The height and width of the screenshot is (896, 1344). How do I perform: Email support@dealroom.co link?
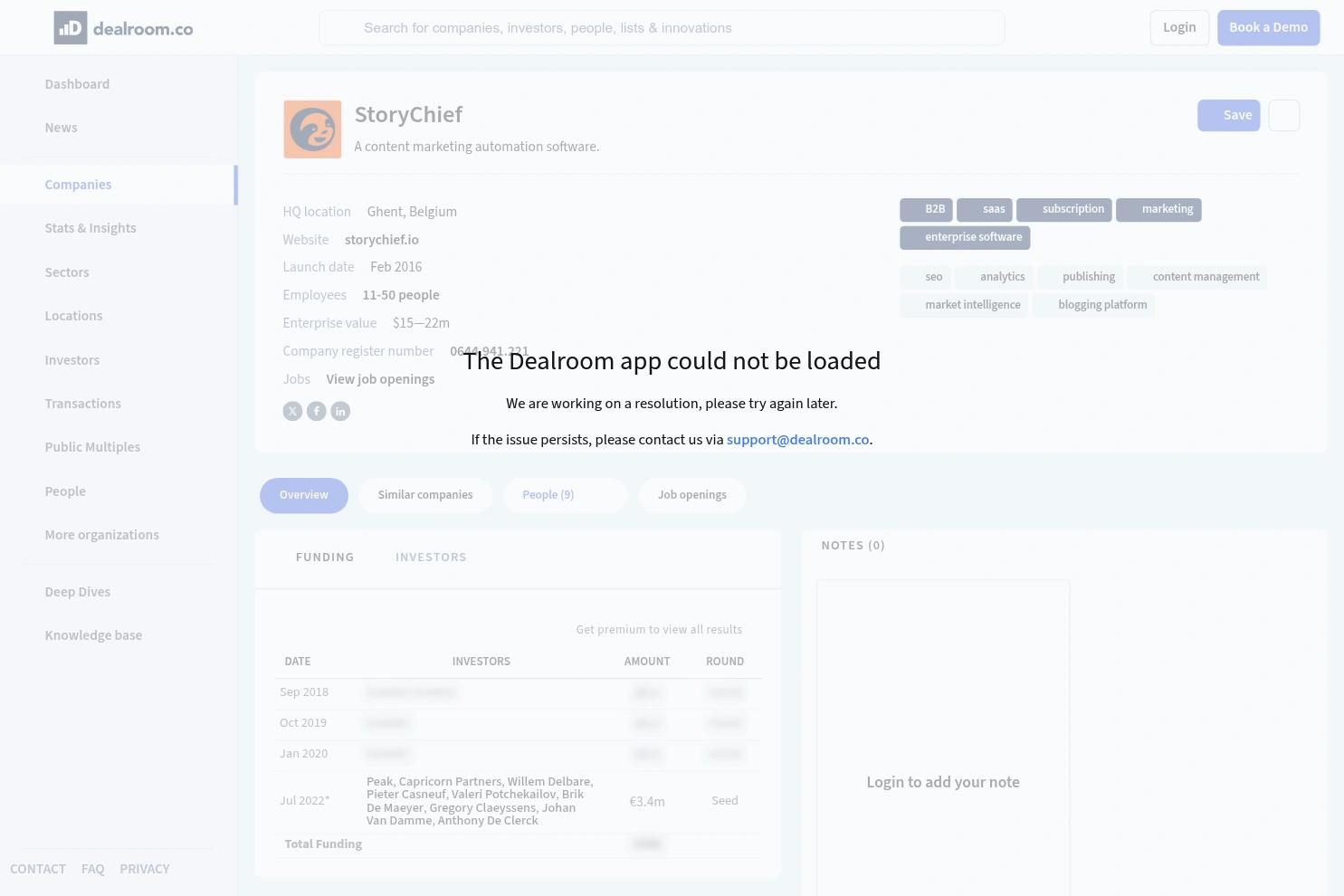[x=797, y=440]
